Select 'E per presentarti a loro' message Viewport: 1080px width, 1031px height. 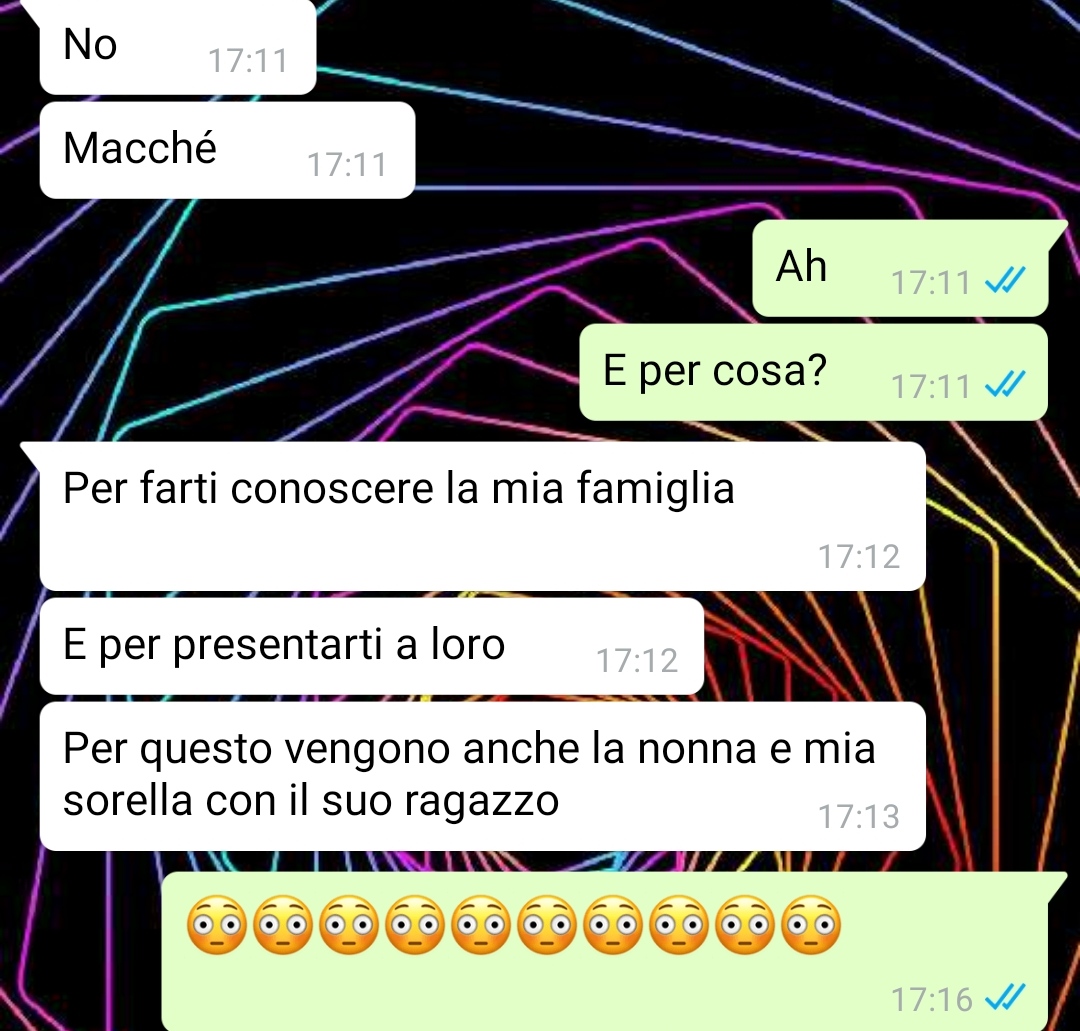(x=372, y=646)
